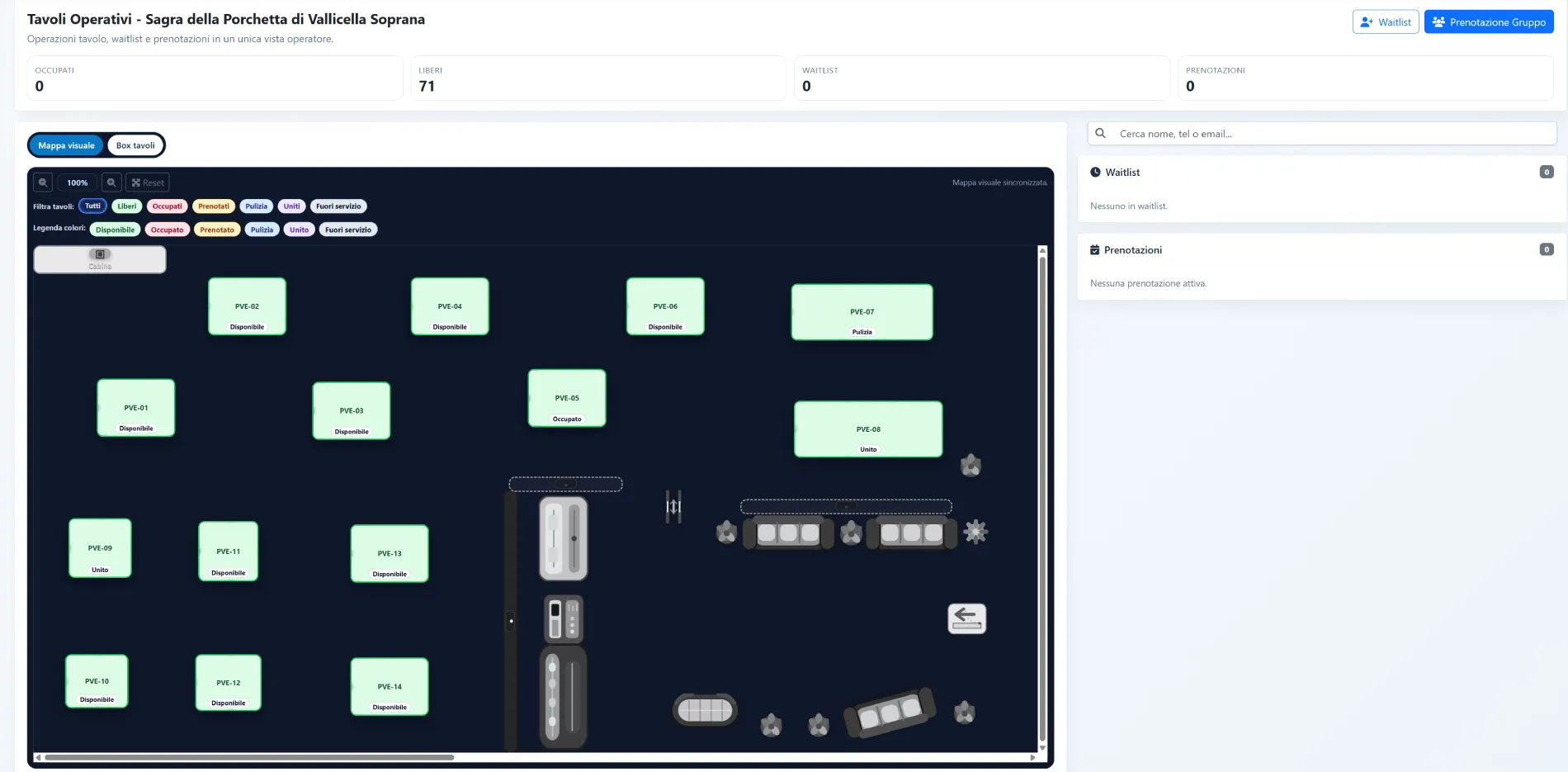Image resolution: width=1568 pixels, height=772 pixels.
Task: Click the Prenotazioni calendar icon
Action: pyautogui.click(x=1094, y=249)
